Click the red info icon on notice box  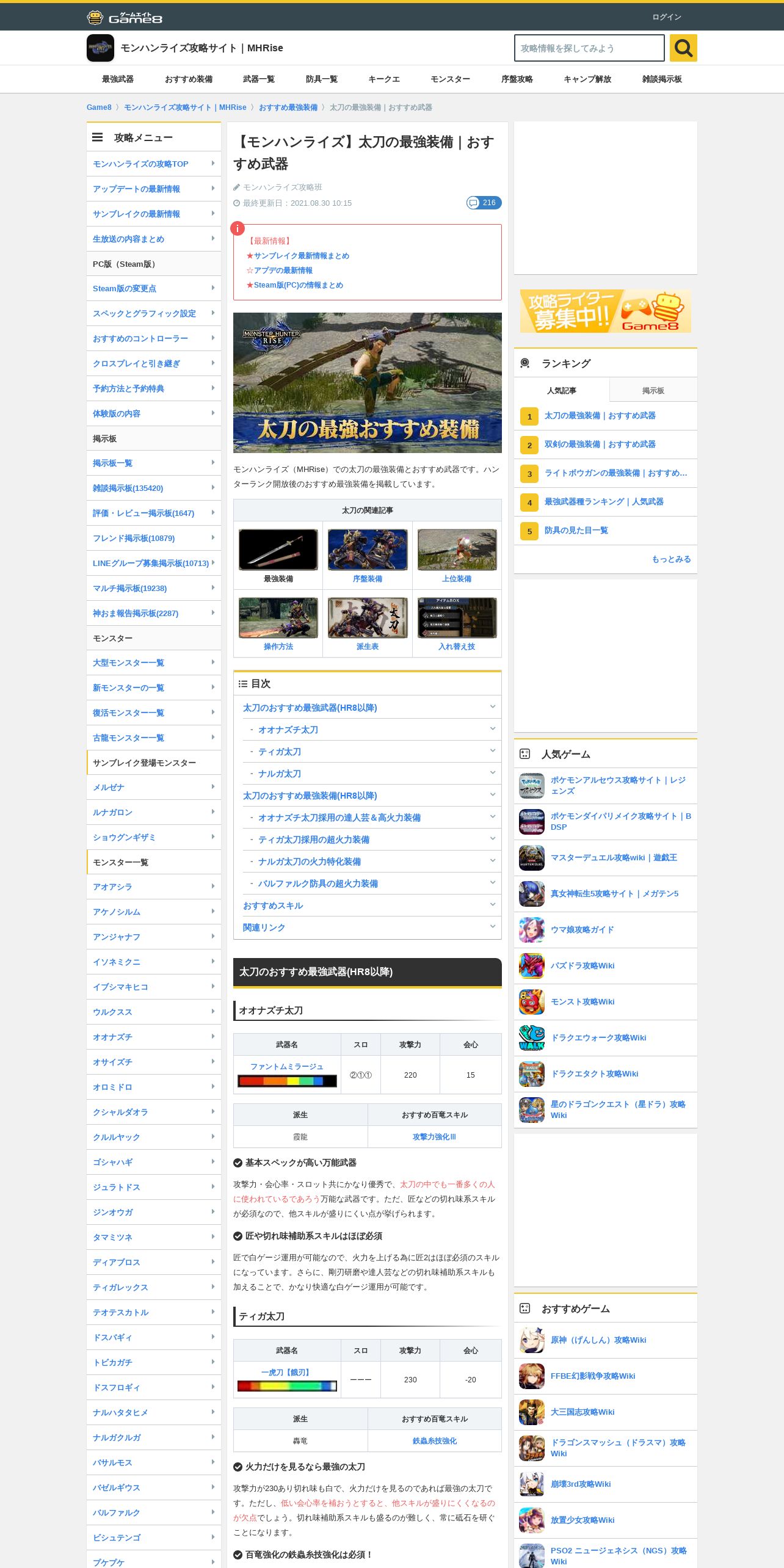click(x=237, y=228)
